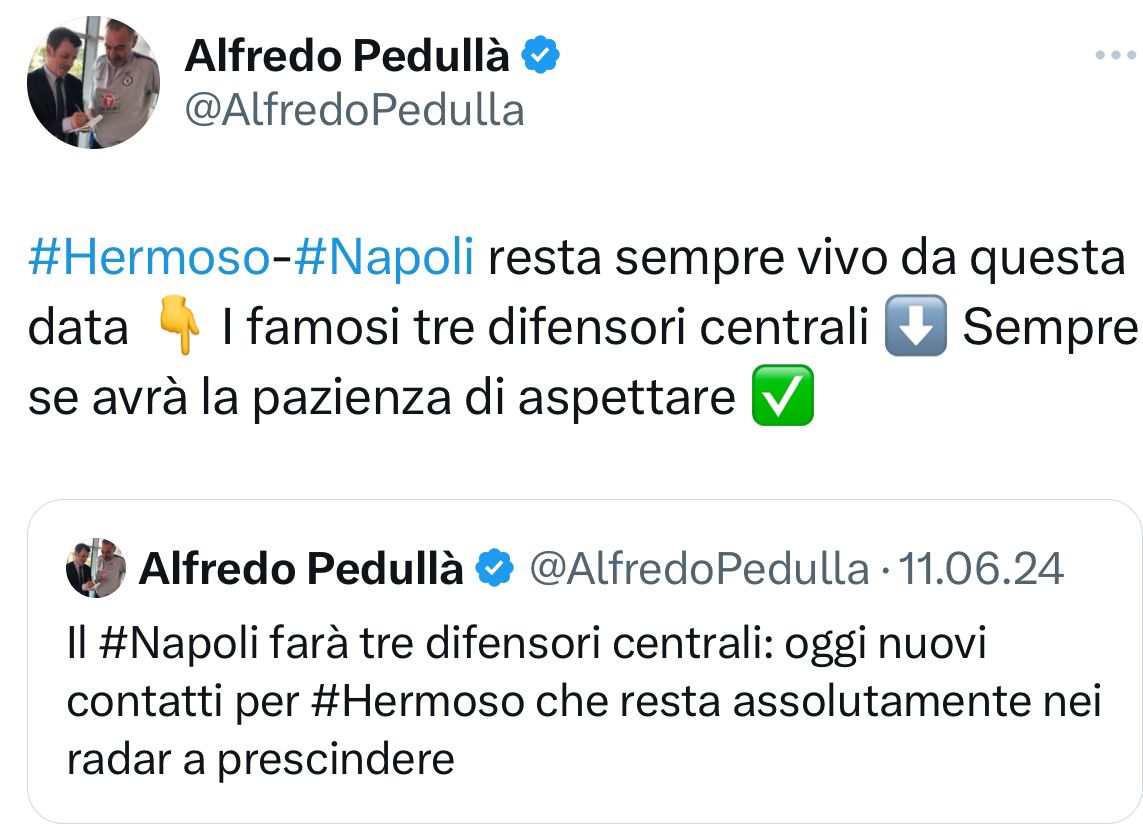Viewport: 1143px width, 825px height.
Task: Click the blue verified badge beside the main author name
Action: click(541, 57)
